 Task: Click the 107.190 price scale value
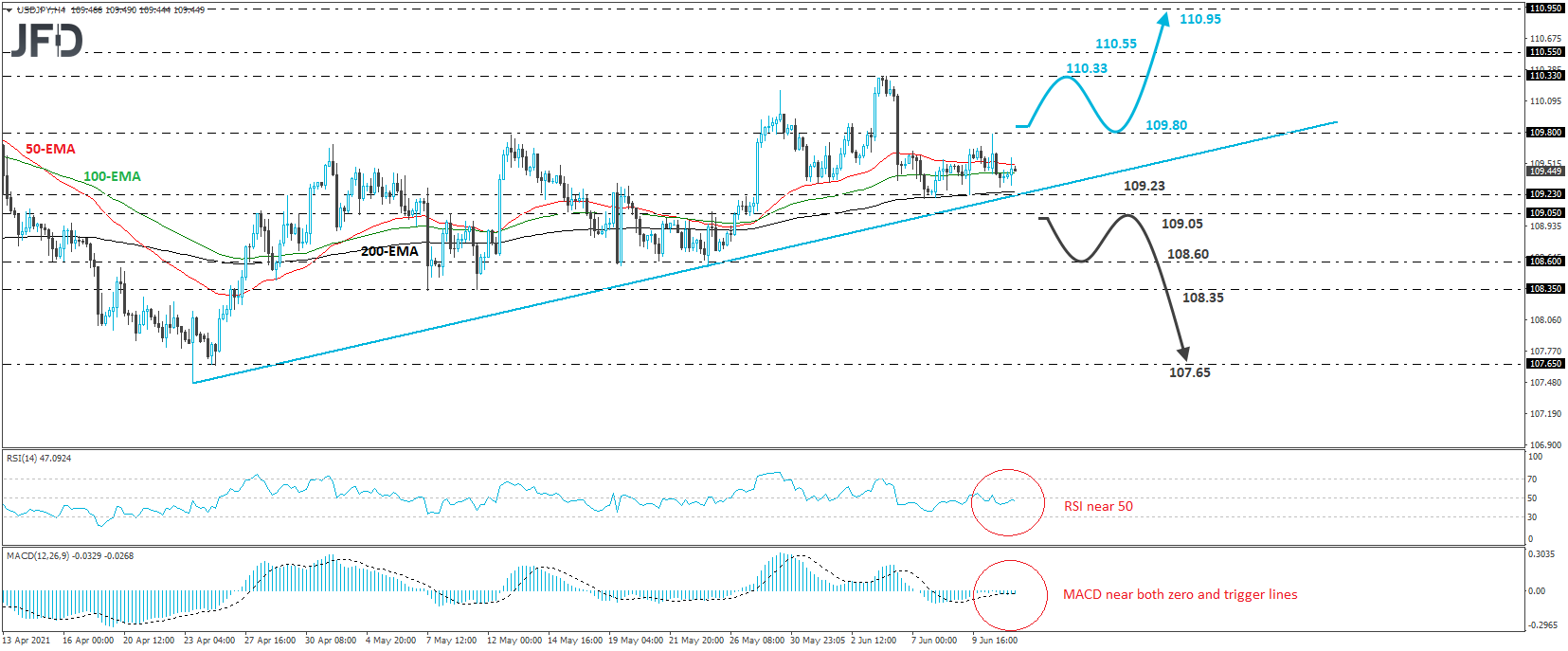click(1545, 414)
